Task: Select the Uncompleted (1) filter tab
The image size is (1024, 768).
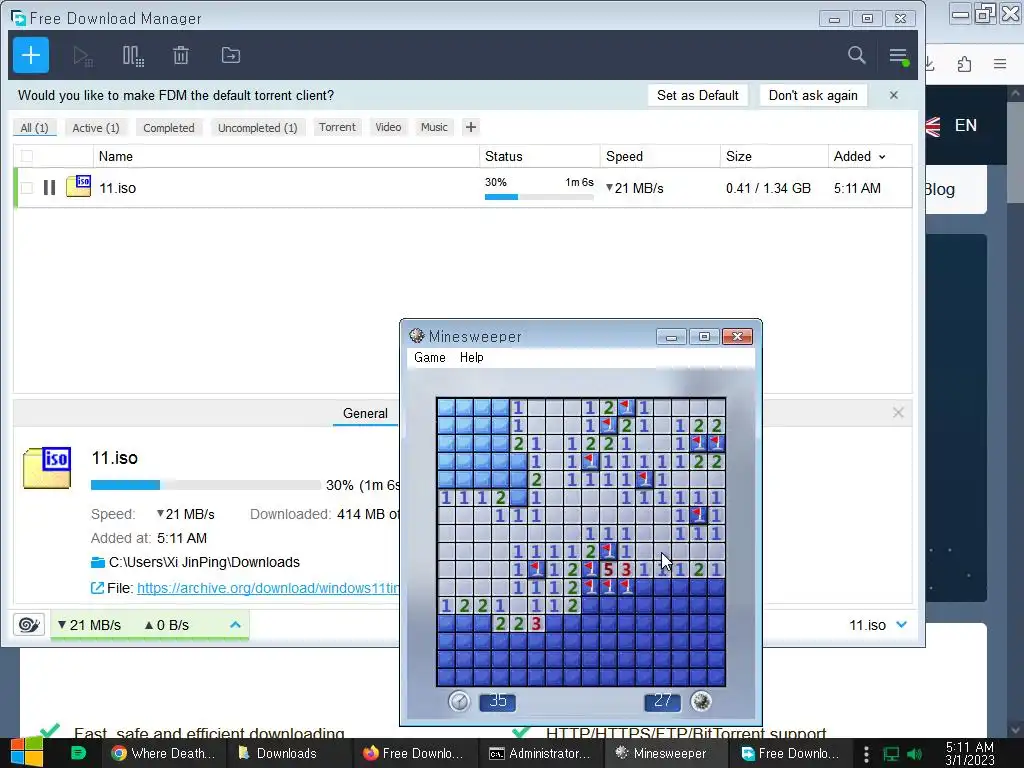Action: click(x=258, y=128)
